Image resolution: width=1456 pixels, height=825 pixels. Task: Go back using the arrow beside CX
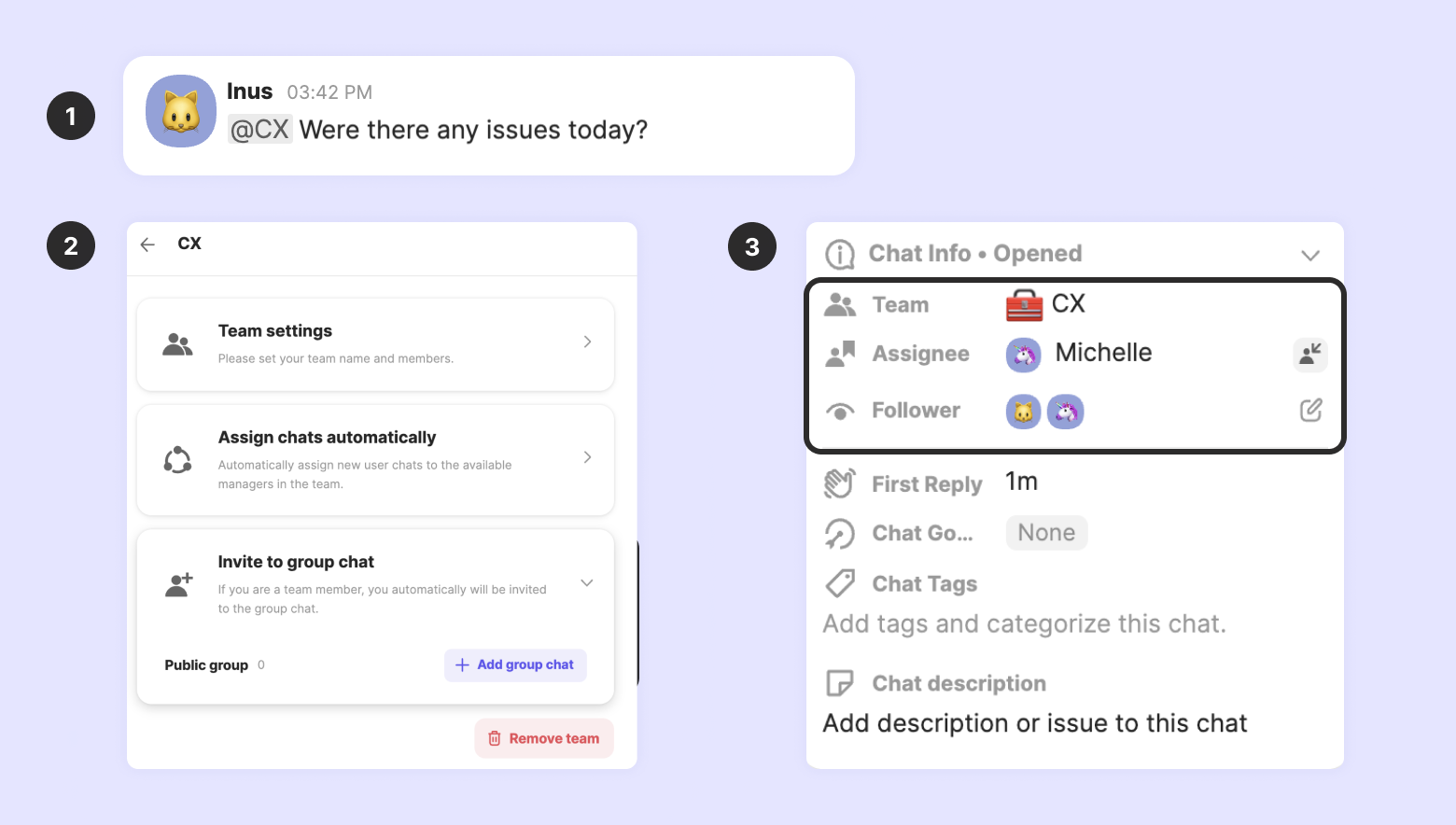pos(147,245)
